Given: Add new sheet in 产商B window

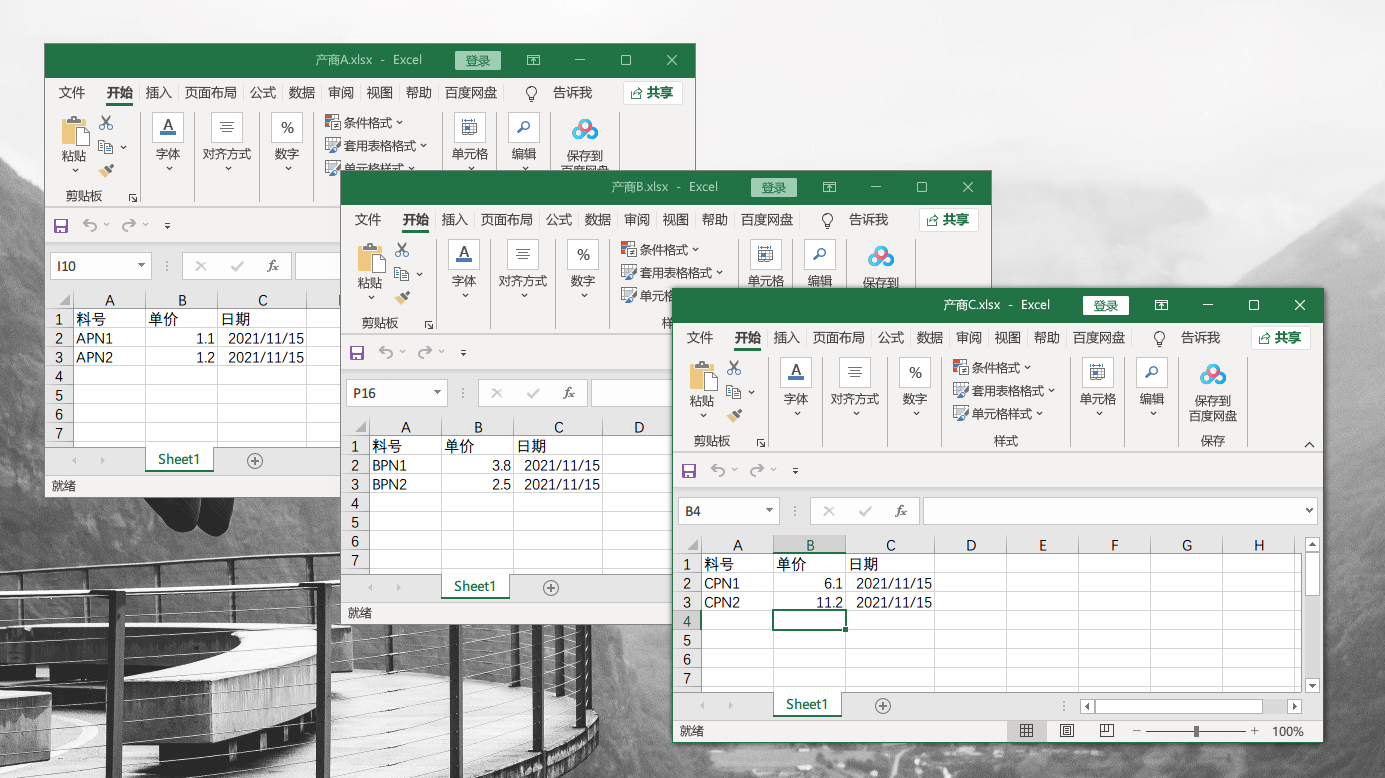Looking at the screenshot, I should point(551,587).
